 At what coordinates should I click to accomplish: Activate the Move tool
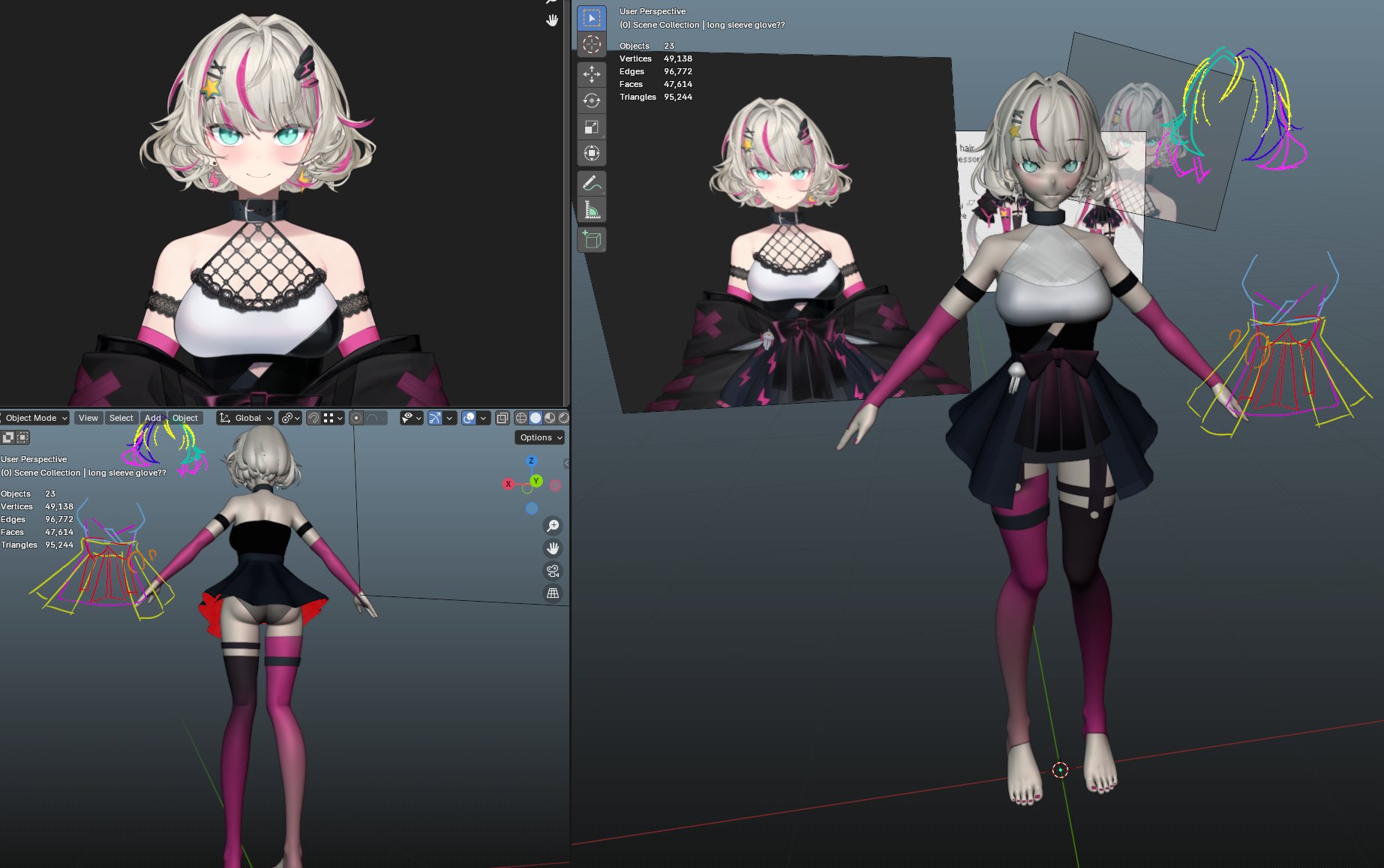(591, 74)
